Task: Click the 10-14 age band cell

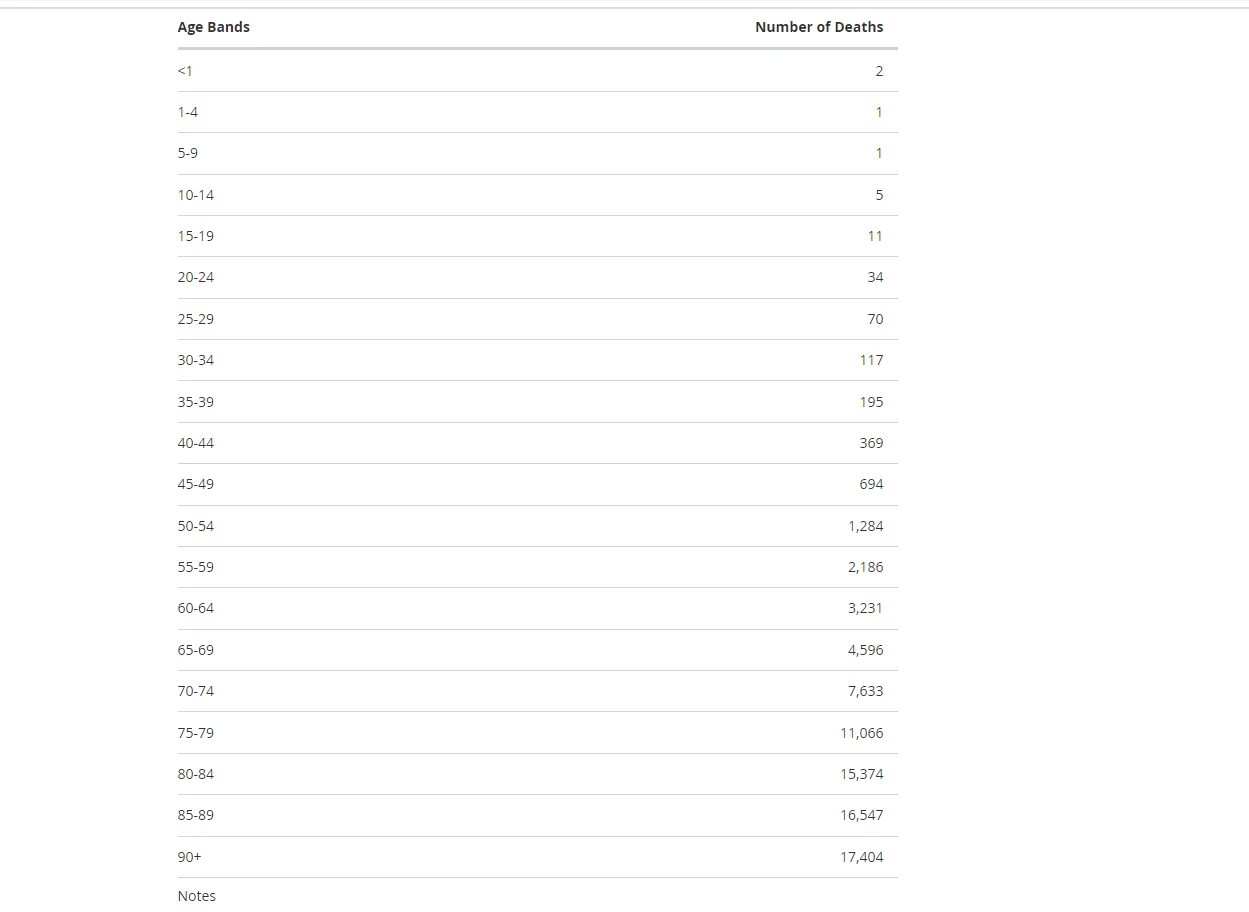Action: pos(196,195)
